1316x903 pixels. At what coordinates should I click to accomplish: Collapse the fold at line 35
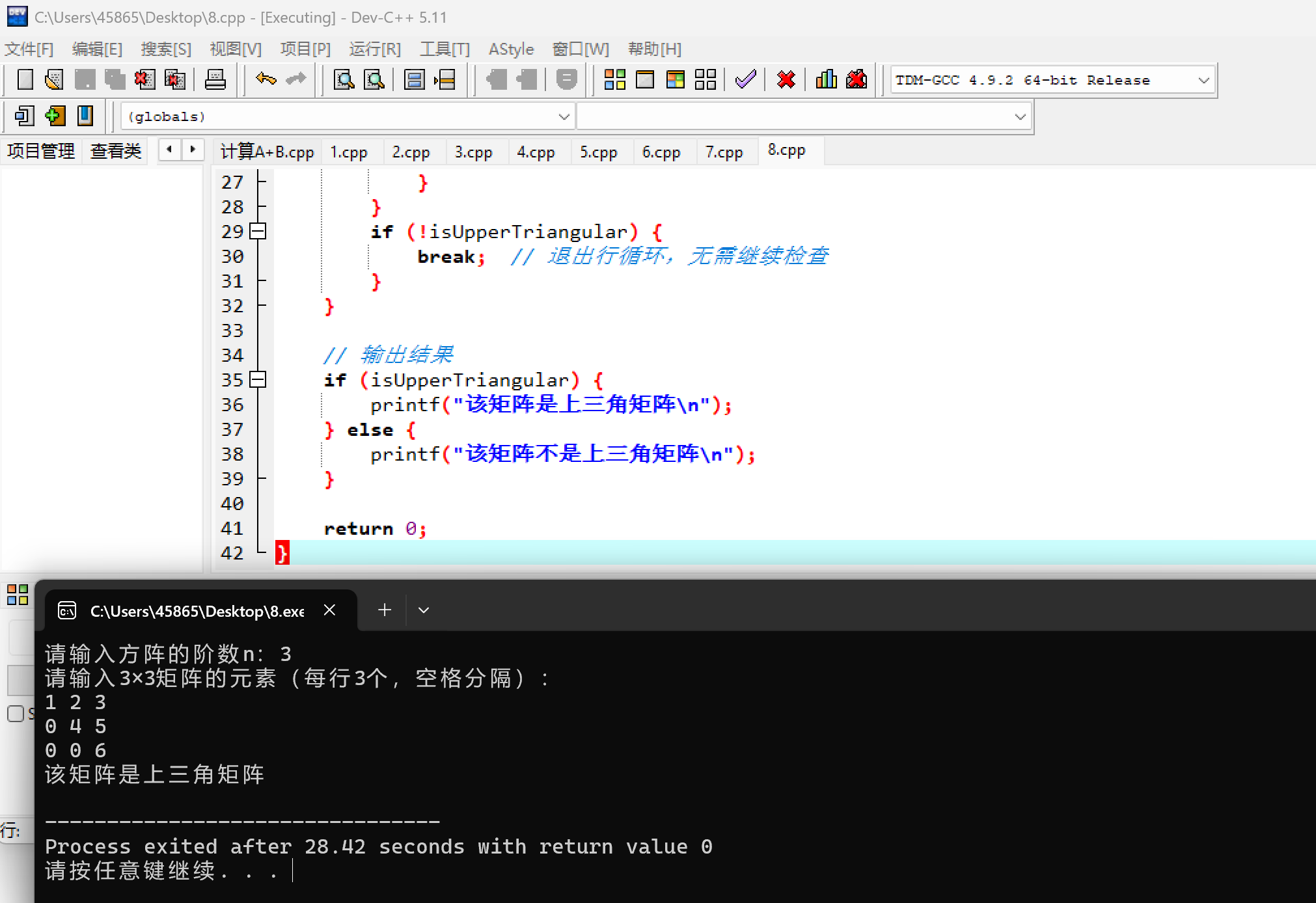258,380
